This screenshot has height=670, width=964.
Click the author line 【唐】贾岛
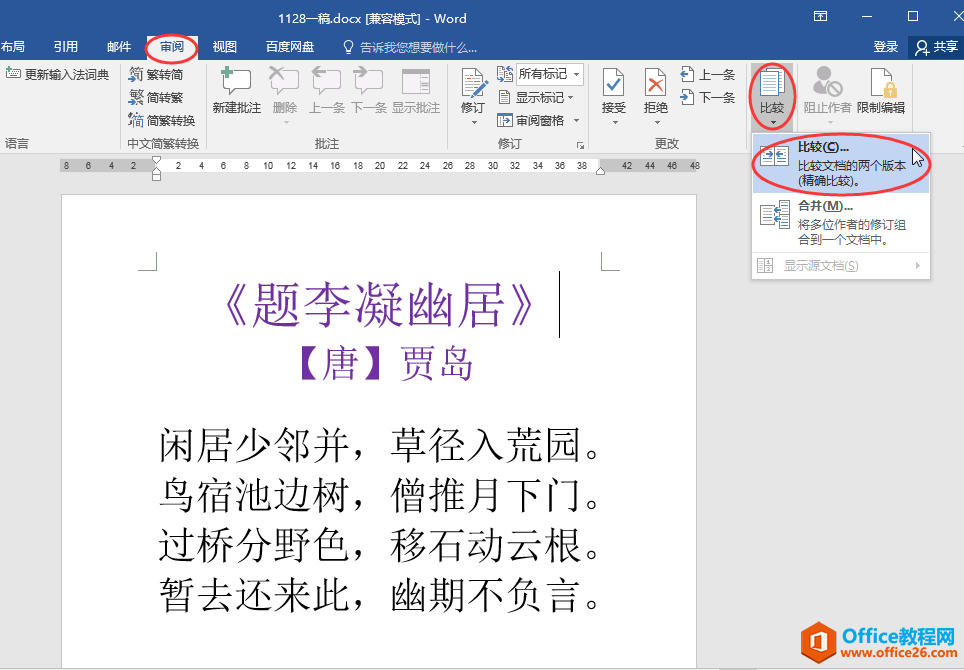(x=386, y=363)
